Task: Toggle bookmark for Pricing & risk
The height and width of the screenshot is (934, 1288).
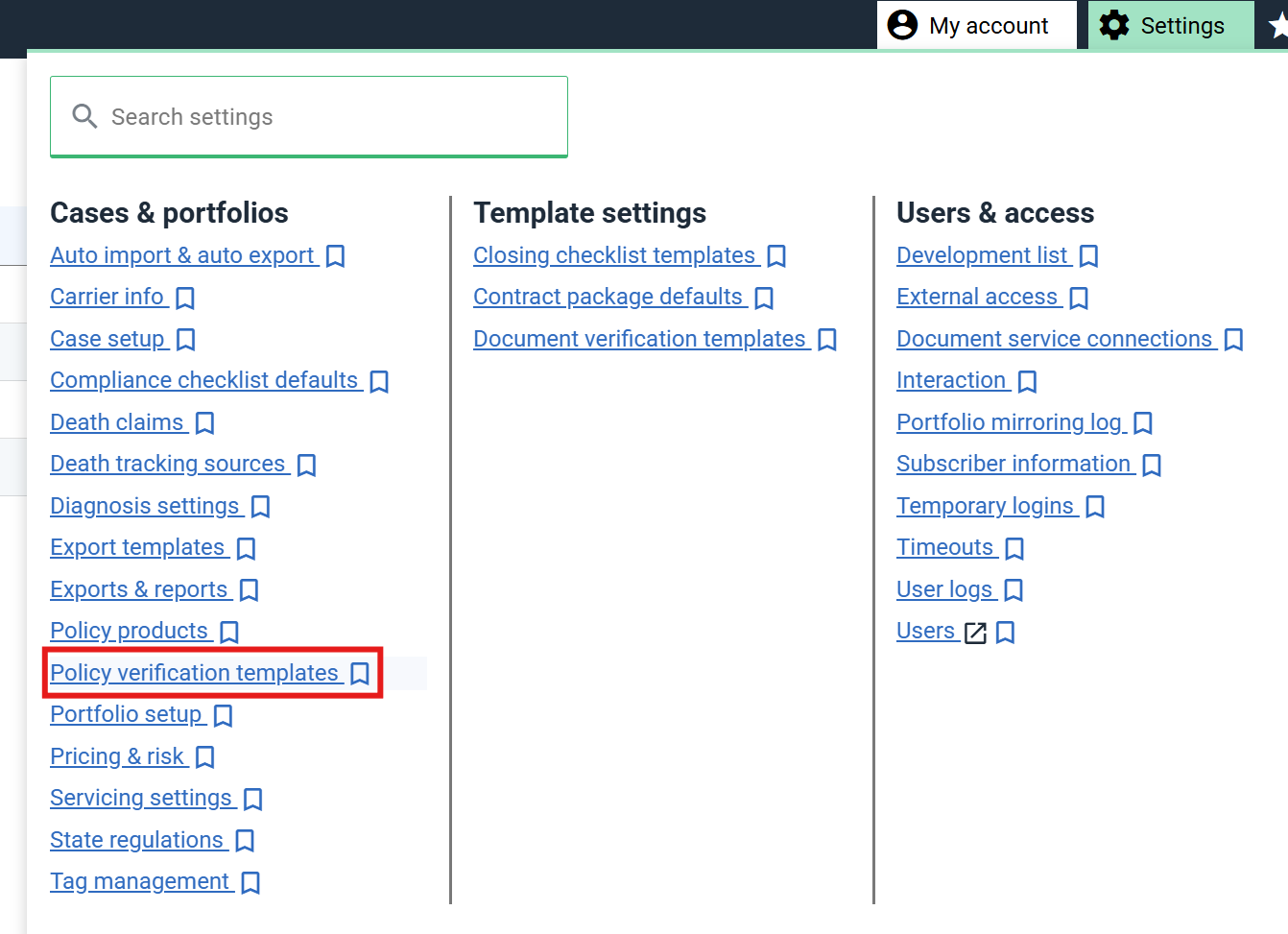Action: click(x=204, y=757)
